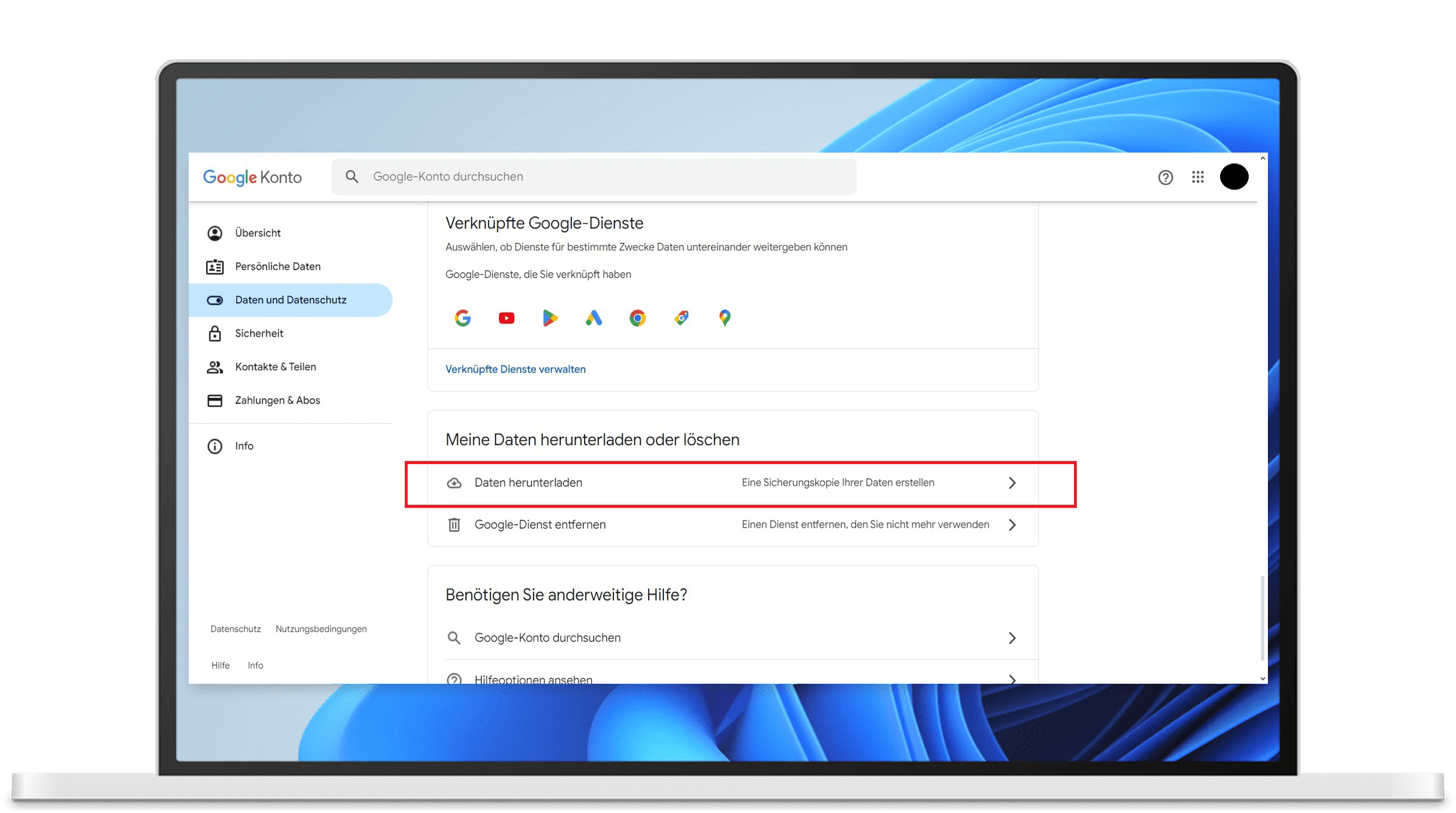Focus the Google-Konto durchsuchen search field
The height and width of the screenshot is (813, 1456).
(593, 176)
